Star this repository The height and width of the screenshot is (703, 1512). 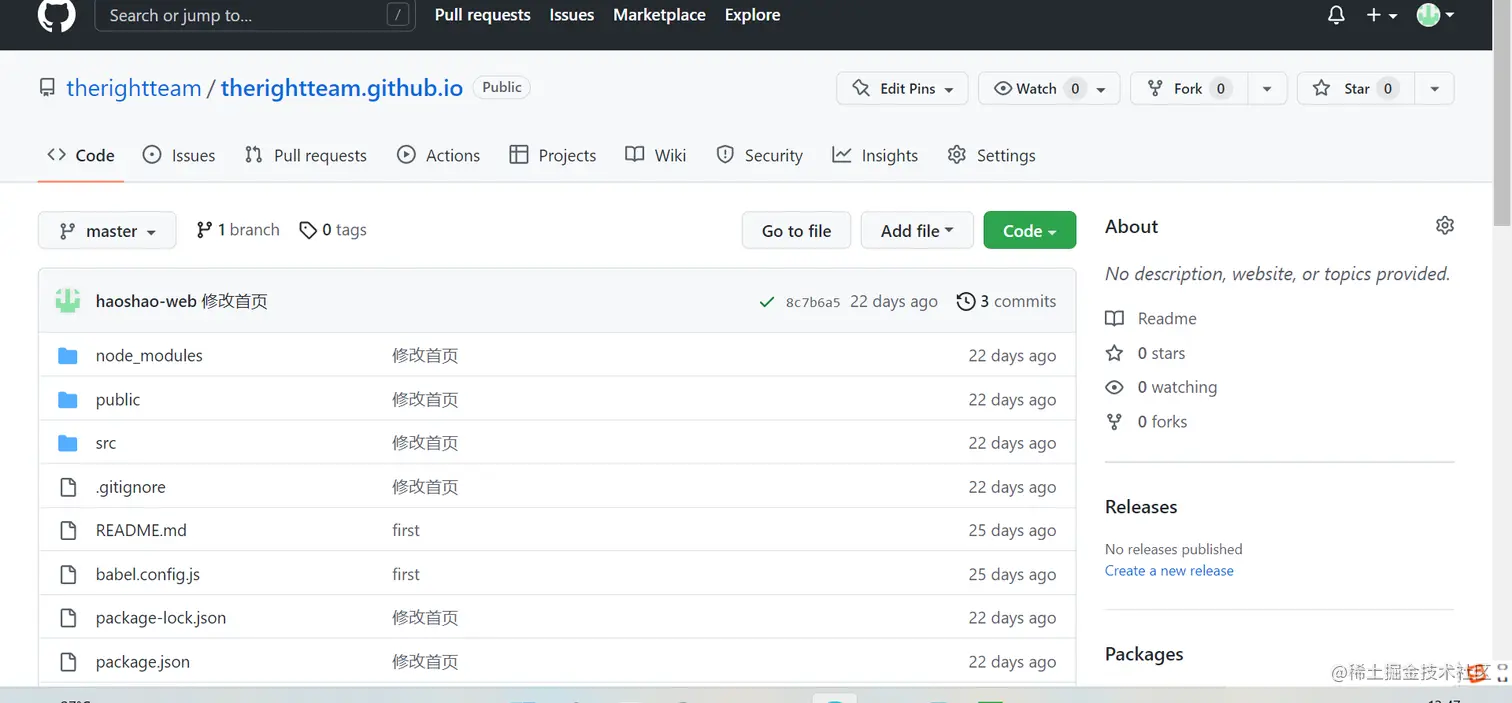click(1355, 88)
